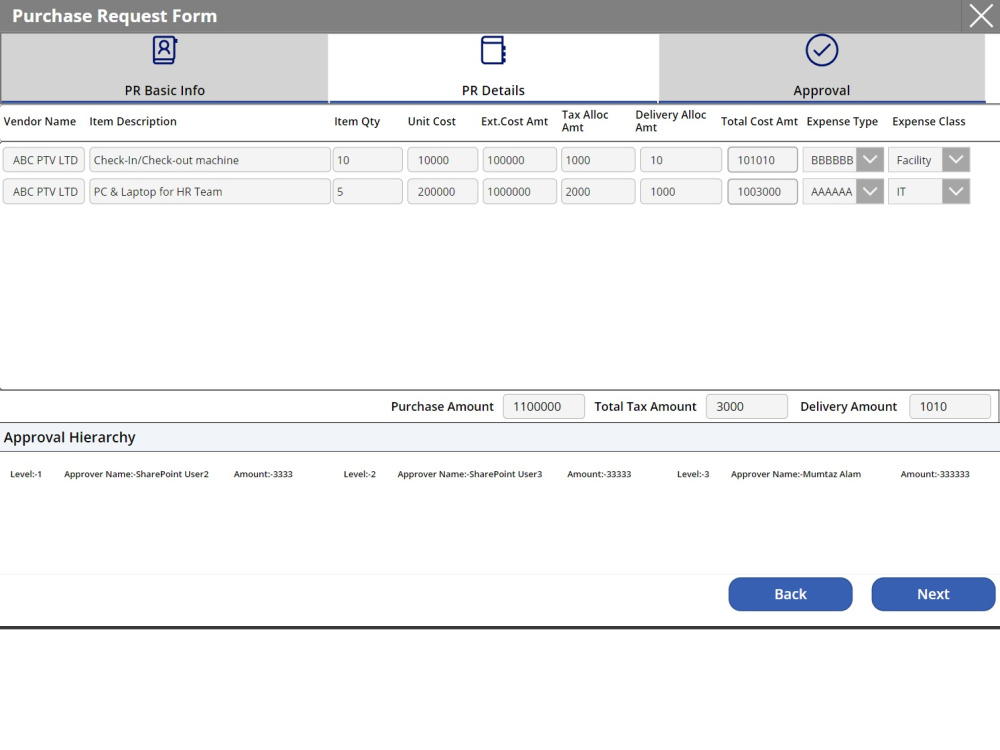Click the Back button
1000x750 pixels.
point(790,594)
